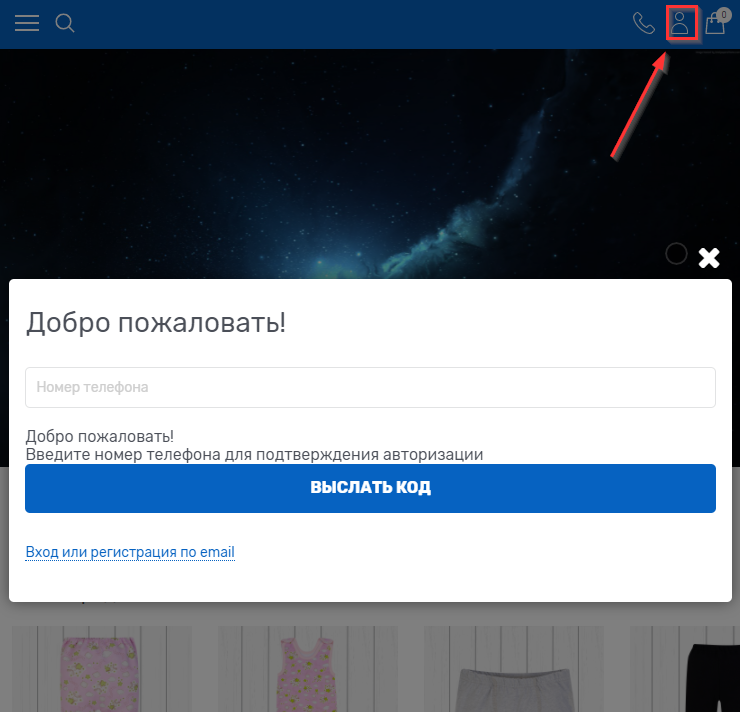Open the pink floral tank top product
The height and width of the screenshot is (712, 740).
coord(307,670)
